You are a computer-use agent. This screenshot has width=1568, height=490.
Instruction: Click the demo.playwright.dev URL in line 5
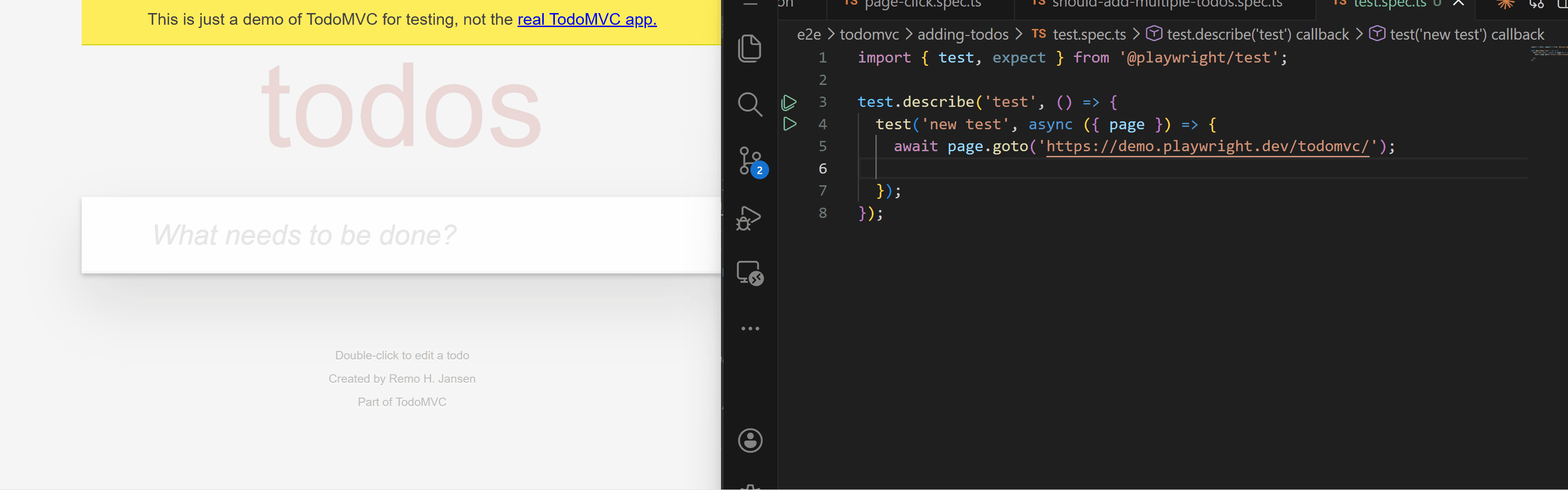point(1207,147)
